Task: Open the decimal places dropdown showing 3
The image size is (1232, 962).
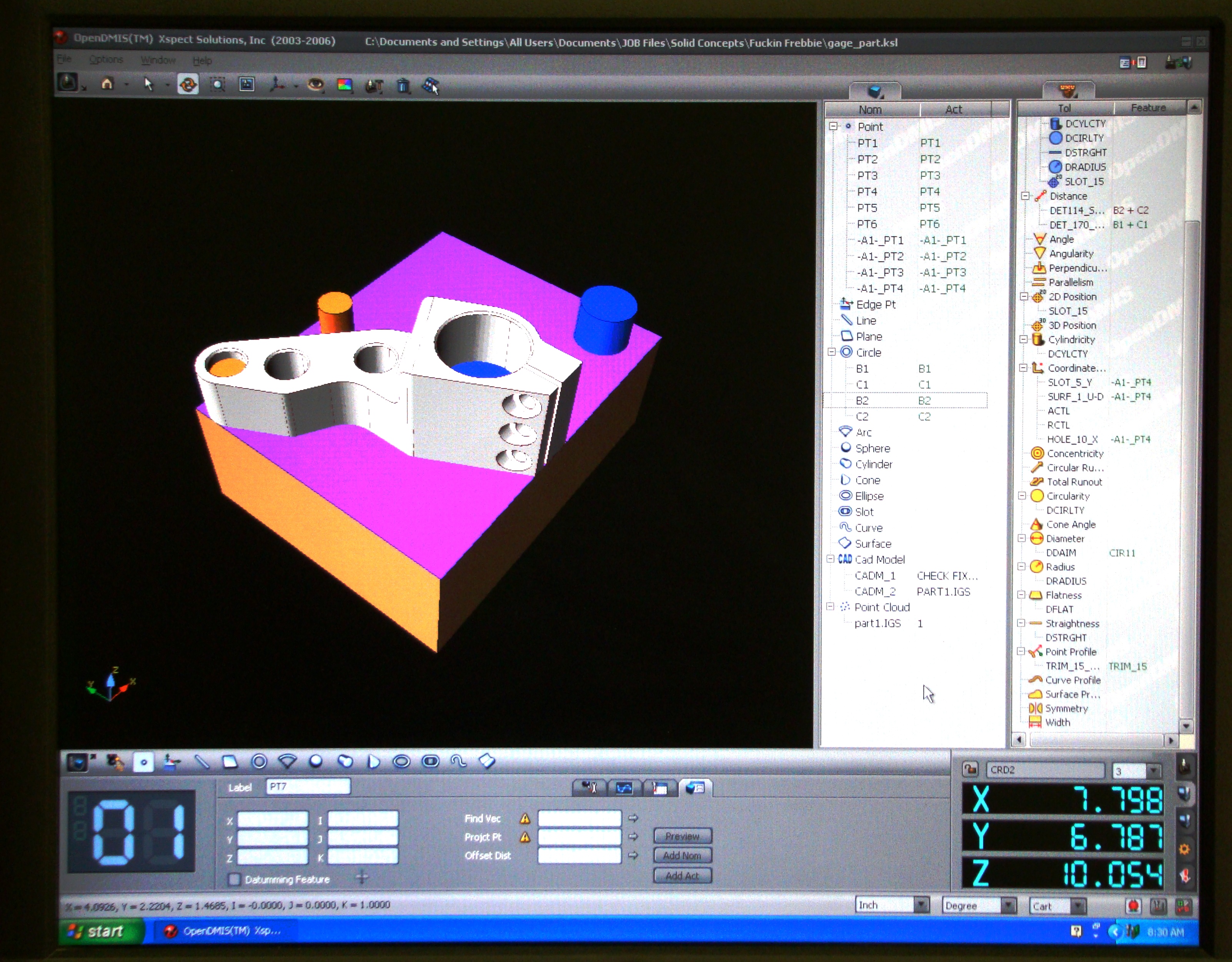Action: pyautogui.click(x=1154, y=770)
